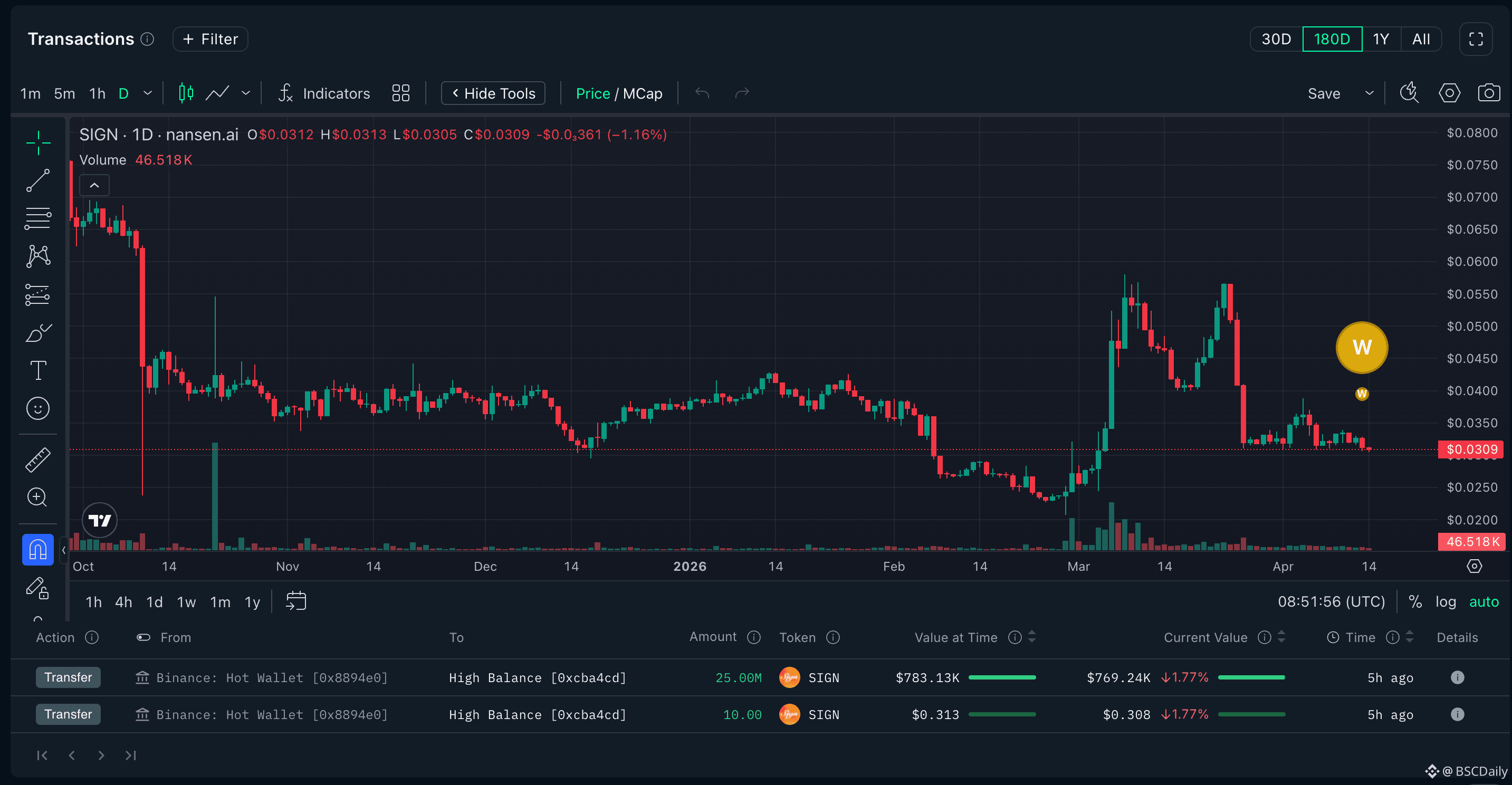This screenshot has width=1512, height=785.
Task: Toggle log scale on price axis
Action: tap(1445, 602)
